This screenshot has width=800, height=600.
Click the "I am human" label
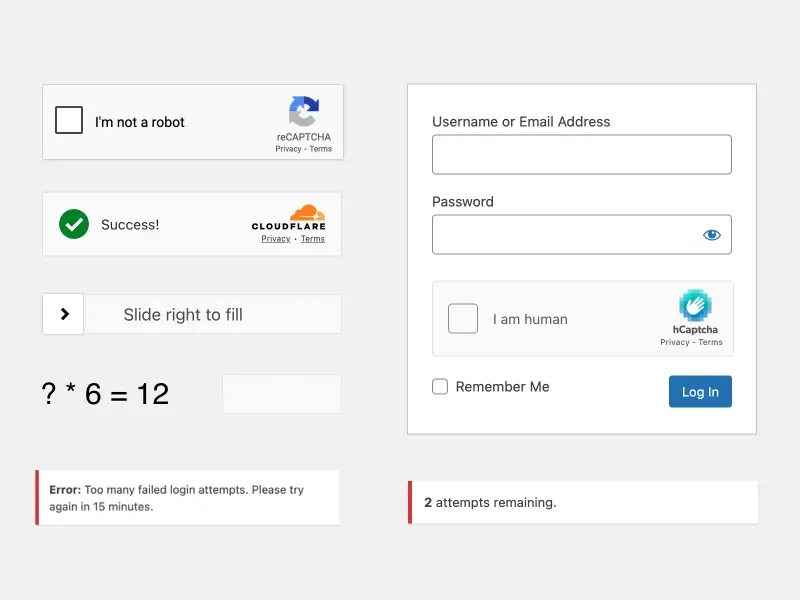(x=530, y=319)
